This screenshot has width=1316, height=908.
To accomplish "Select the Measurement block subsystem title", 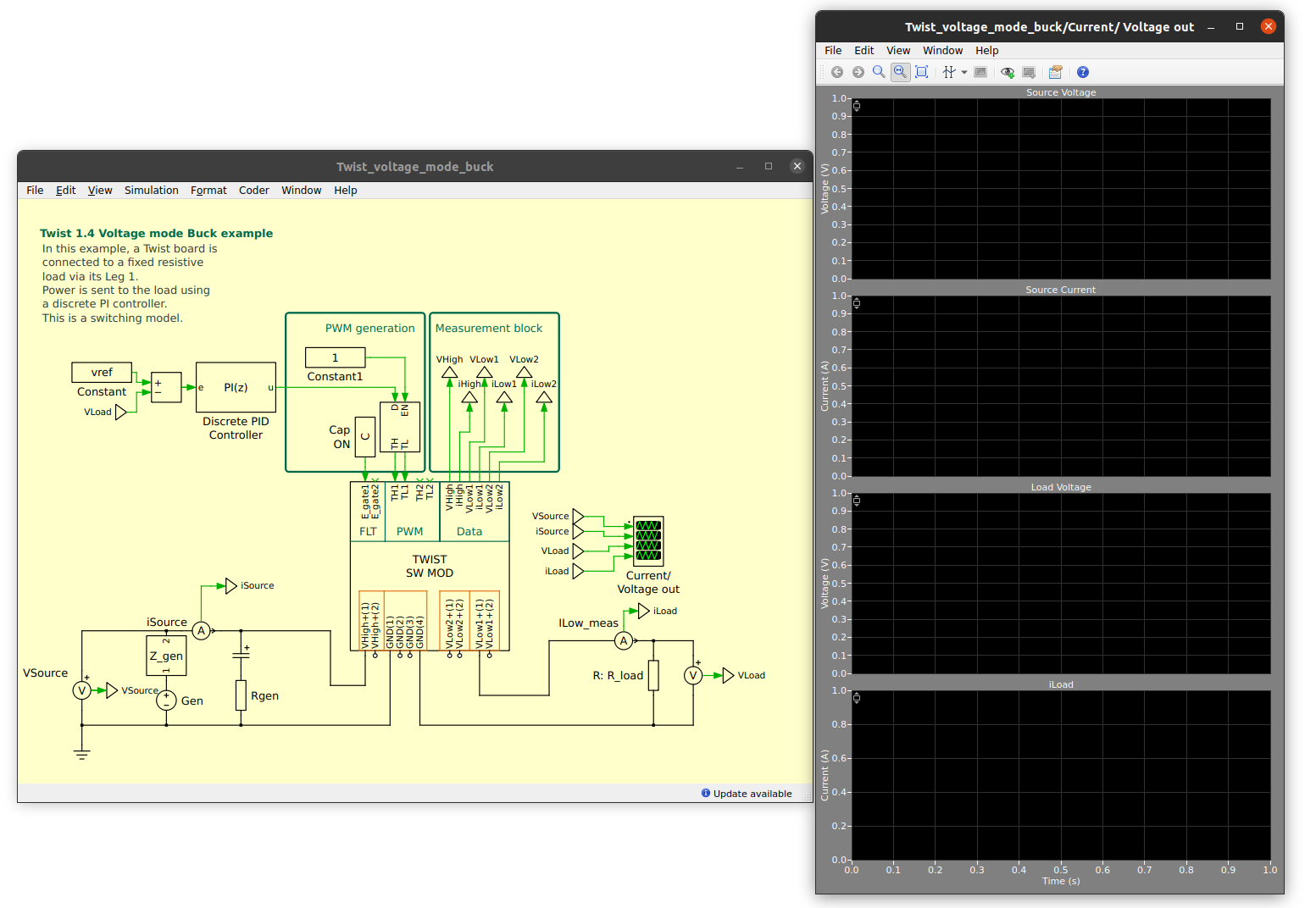I will pyautogui.click(x=489, y=328).
